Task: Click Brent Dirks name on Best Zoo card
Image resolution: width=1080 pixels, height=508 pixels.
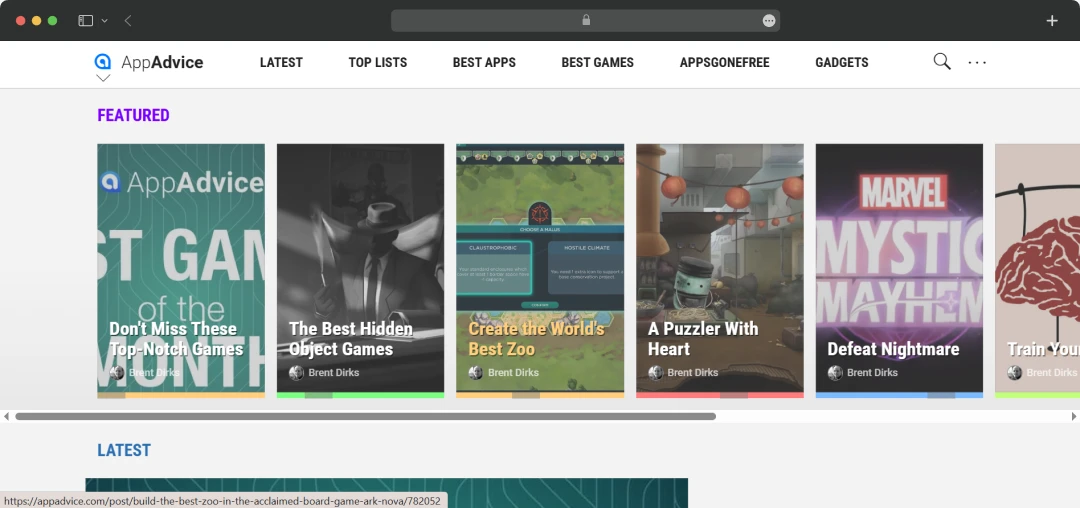Action: click(x=513, y=372)
